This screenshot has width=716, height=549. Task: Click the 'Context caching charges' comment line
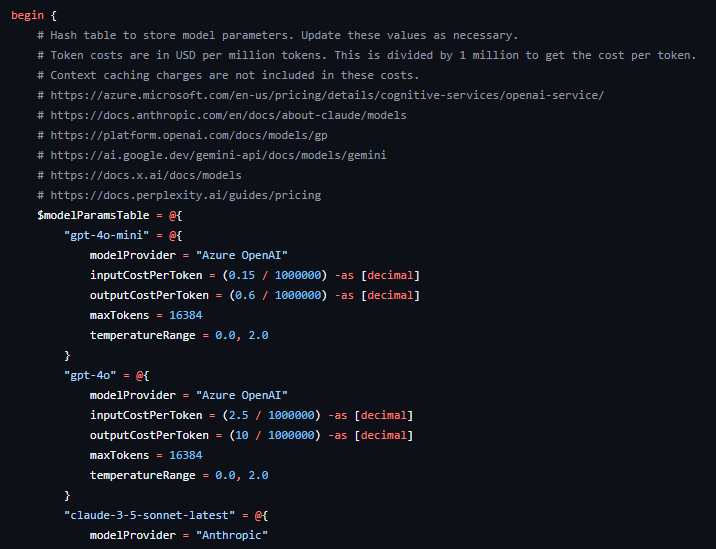tap(235, 75)
